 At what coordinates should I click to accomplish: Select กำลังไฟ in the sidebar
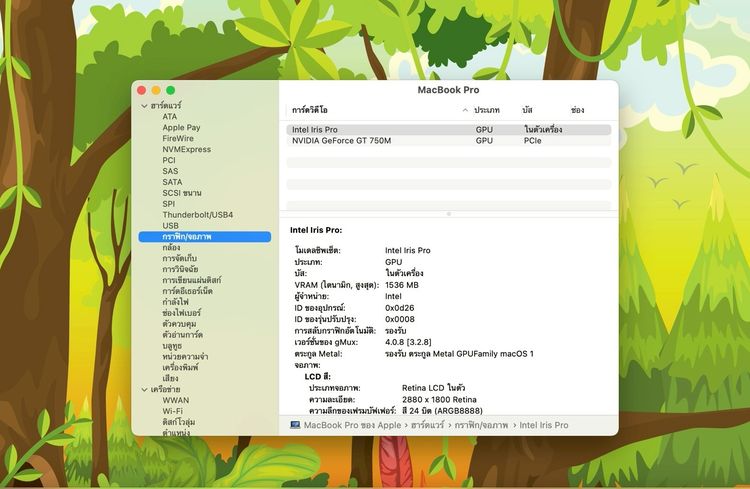[x=175, y=302]
